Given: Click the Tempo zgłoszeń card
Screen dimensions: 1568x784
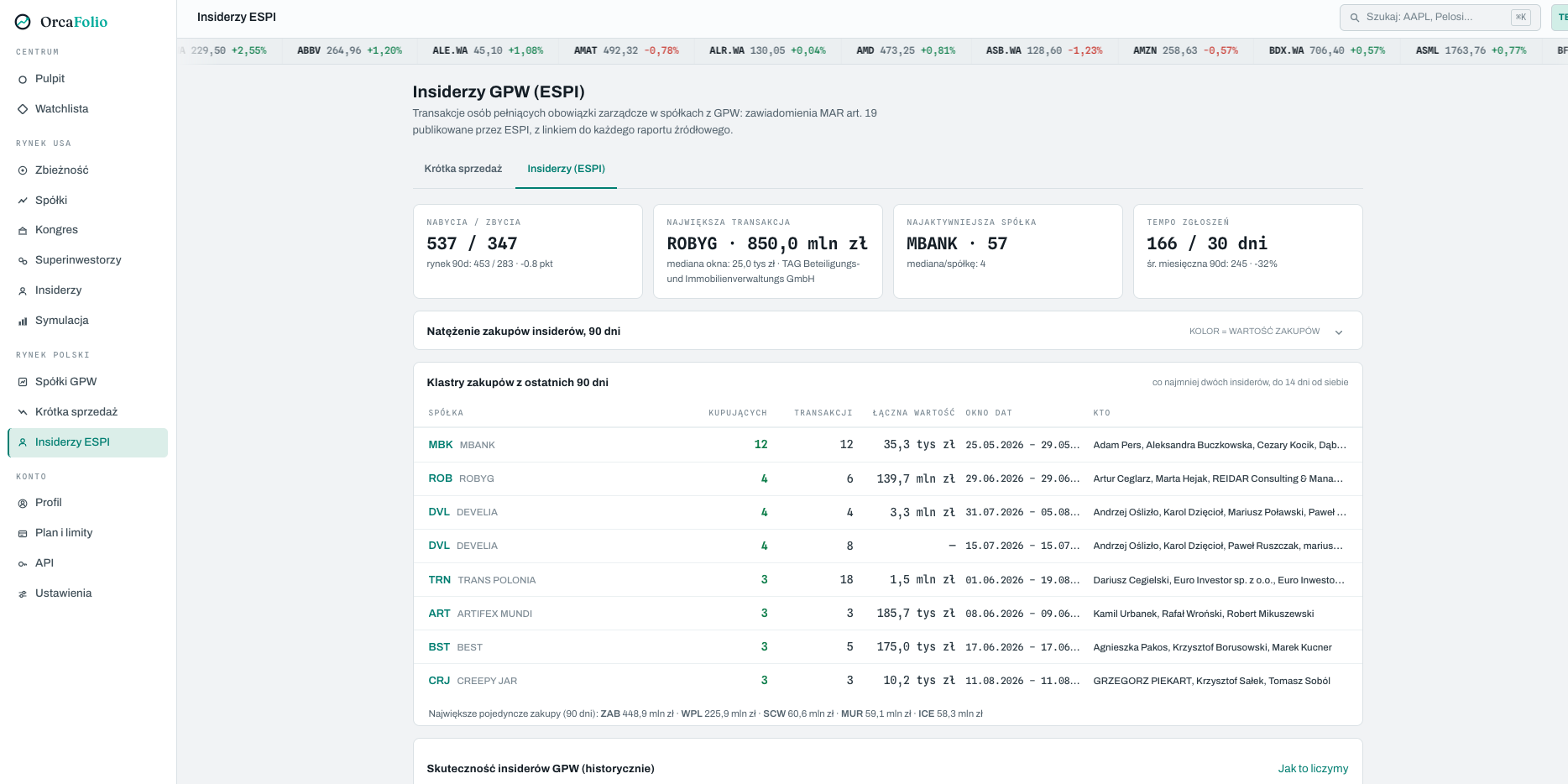Looking at the screenshot, I should [1248, 251].
